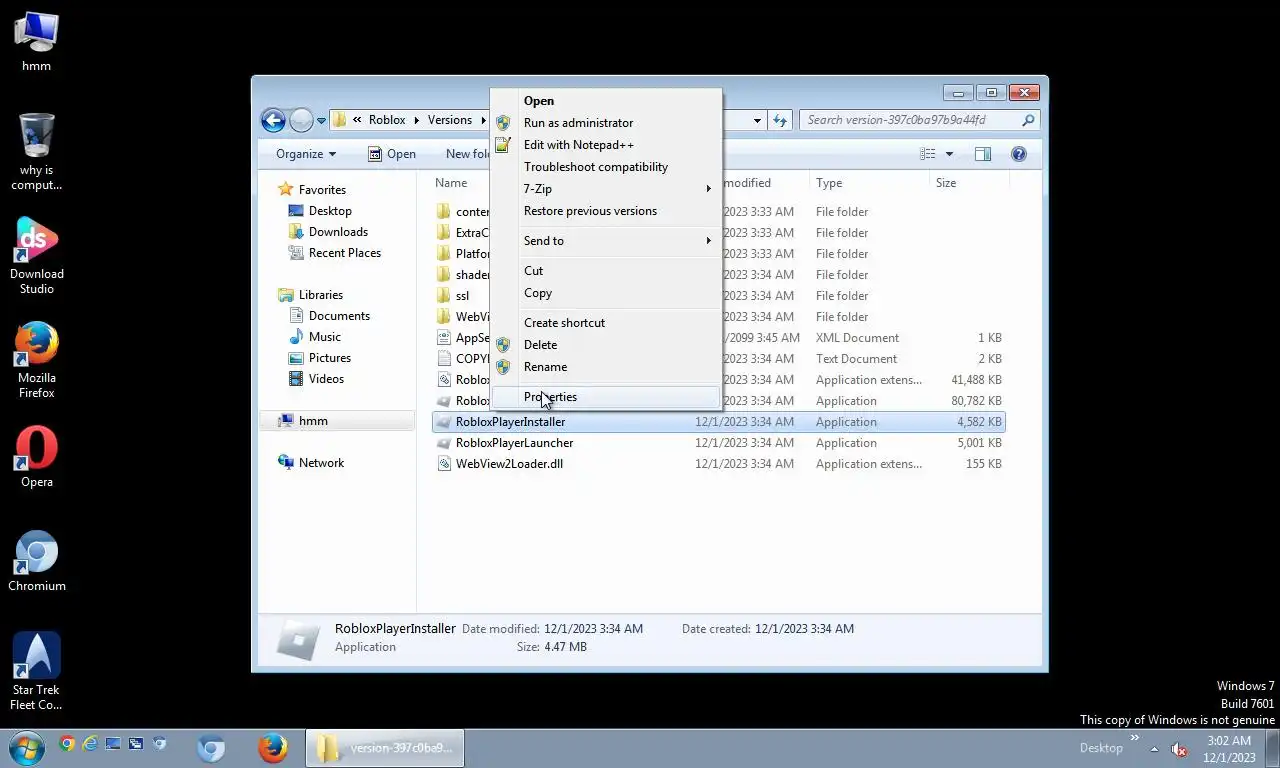The height and width of the screenshot is (768, 1280).
Task: Click the magnifier icon in search box
Action: click(x=1028, y=120)
